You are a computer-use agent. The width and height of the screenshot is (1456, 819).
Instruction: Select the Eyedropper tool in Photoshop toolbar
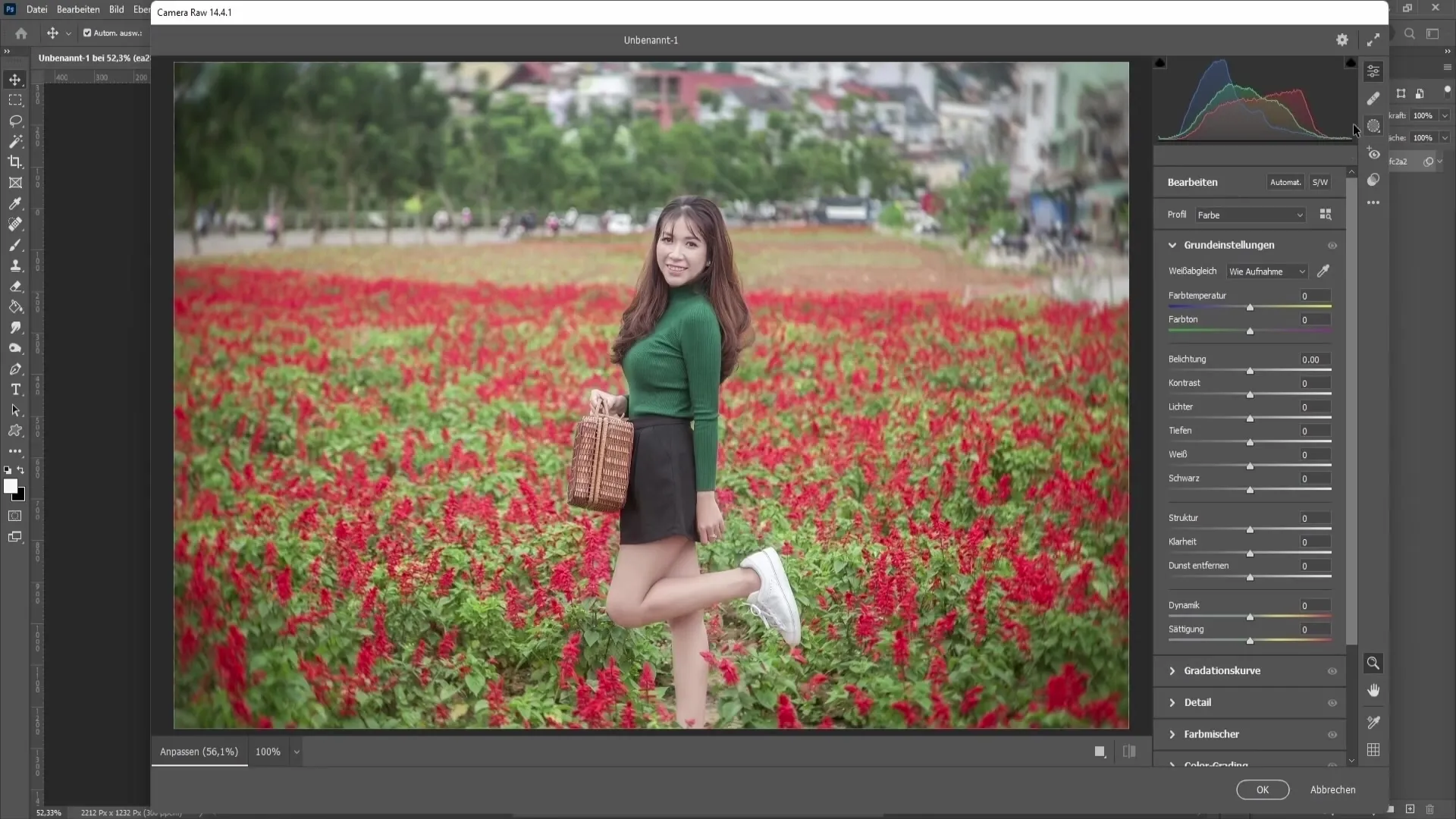(15, 203)
